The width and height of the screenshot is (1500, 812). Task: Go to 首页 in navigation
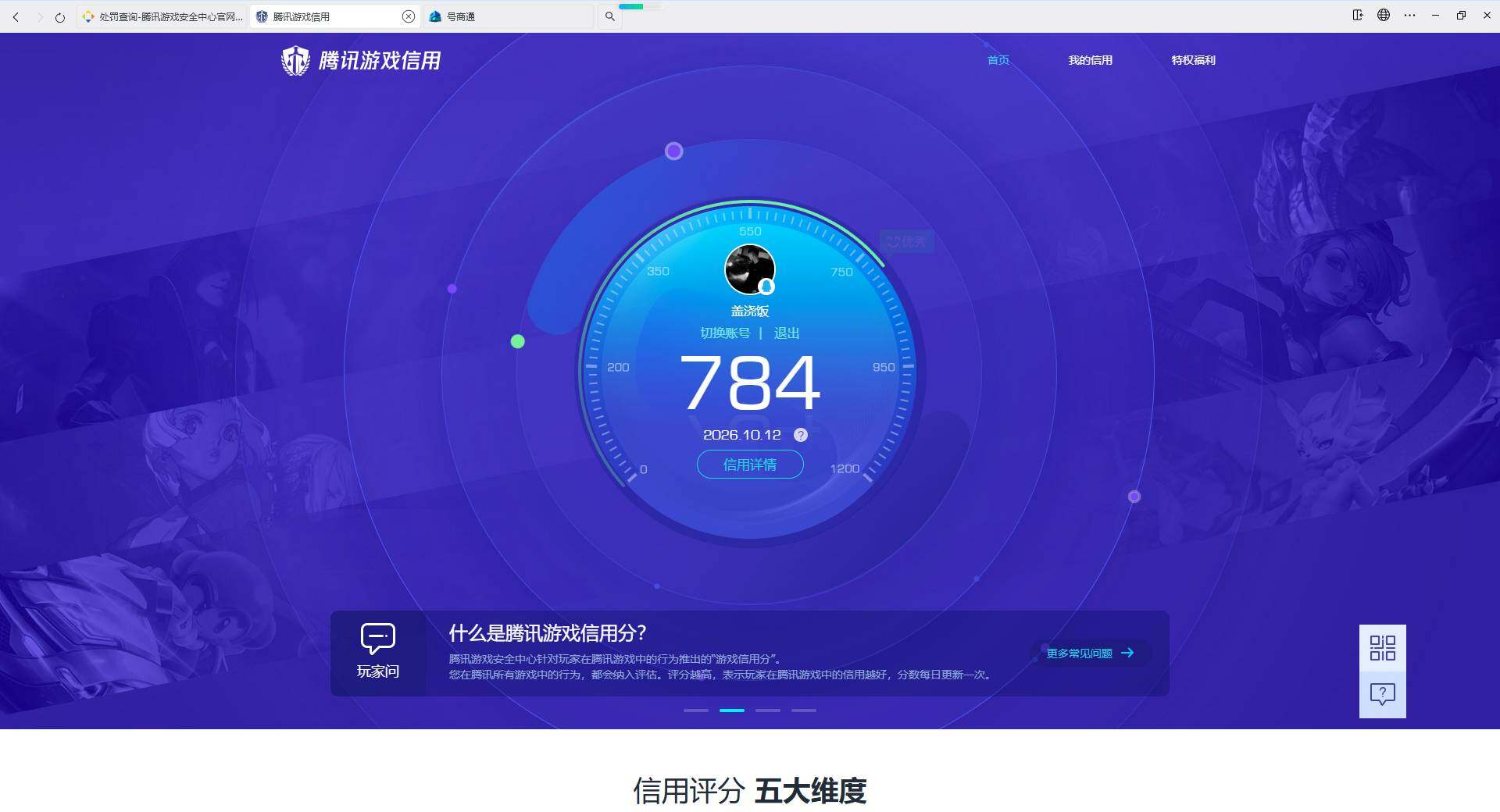[998, 60]
